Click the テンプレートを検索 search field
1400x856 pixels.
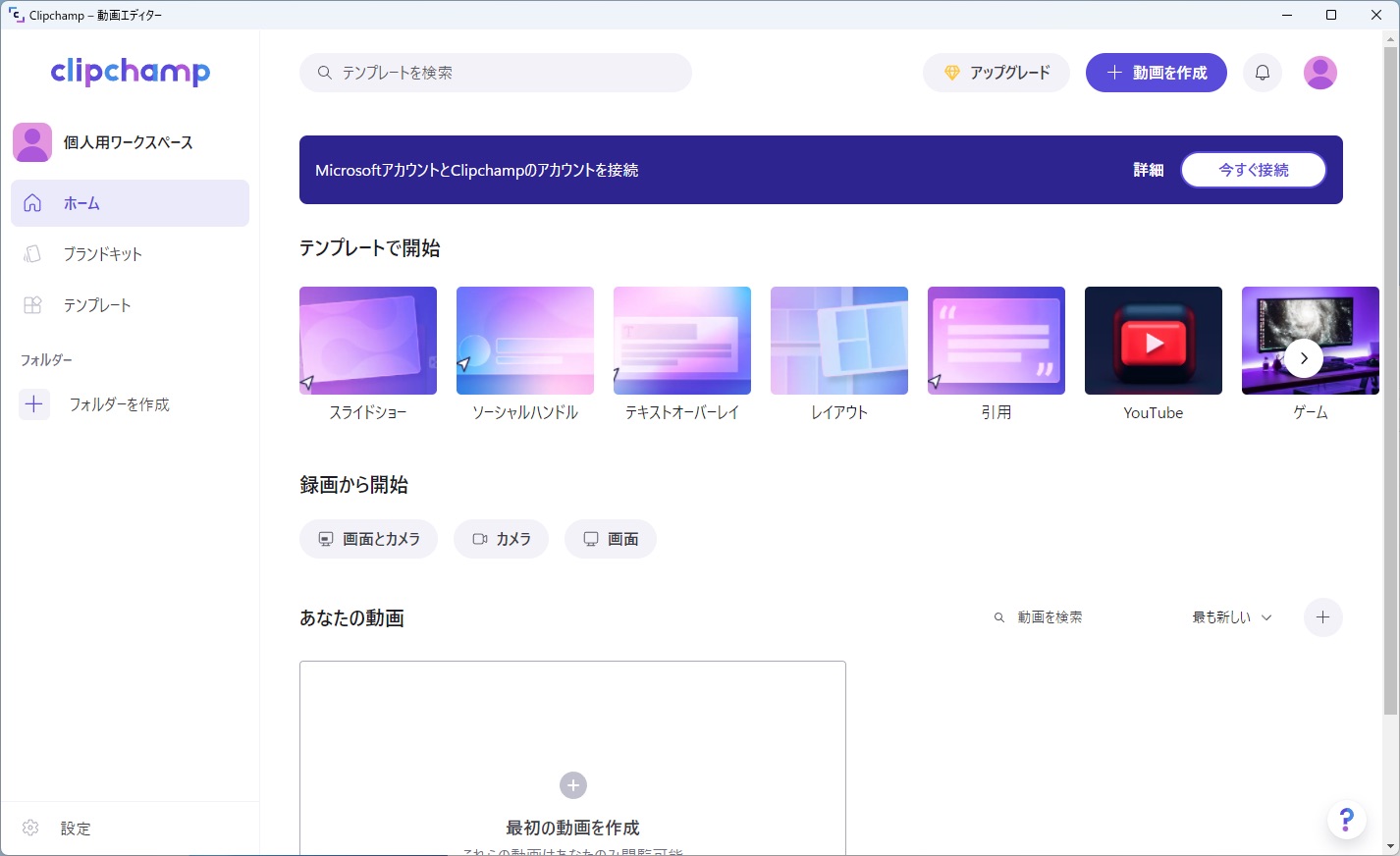496,73
